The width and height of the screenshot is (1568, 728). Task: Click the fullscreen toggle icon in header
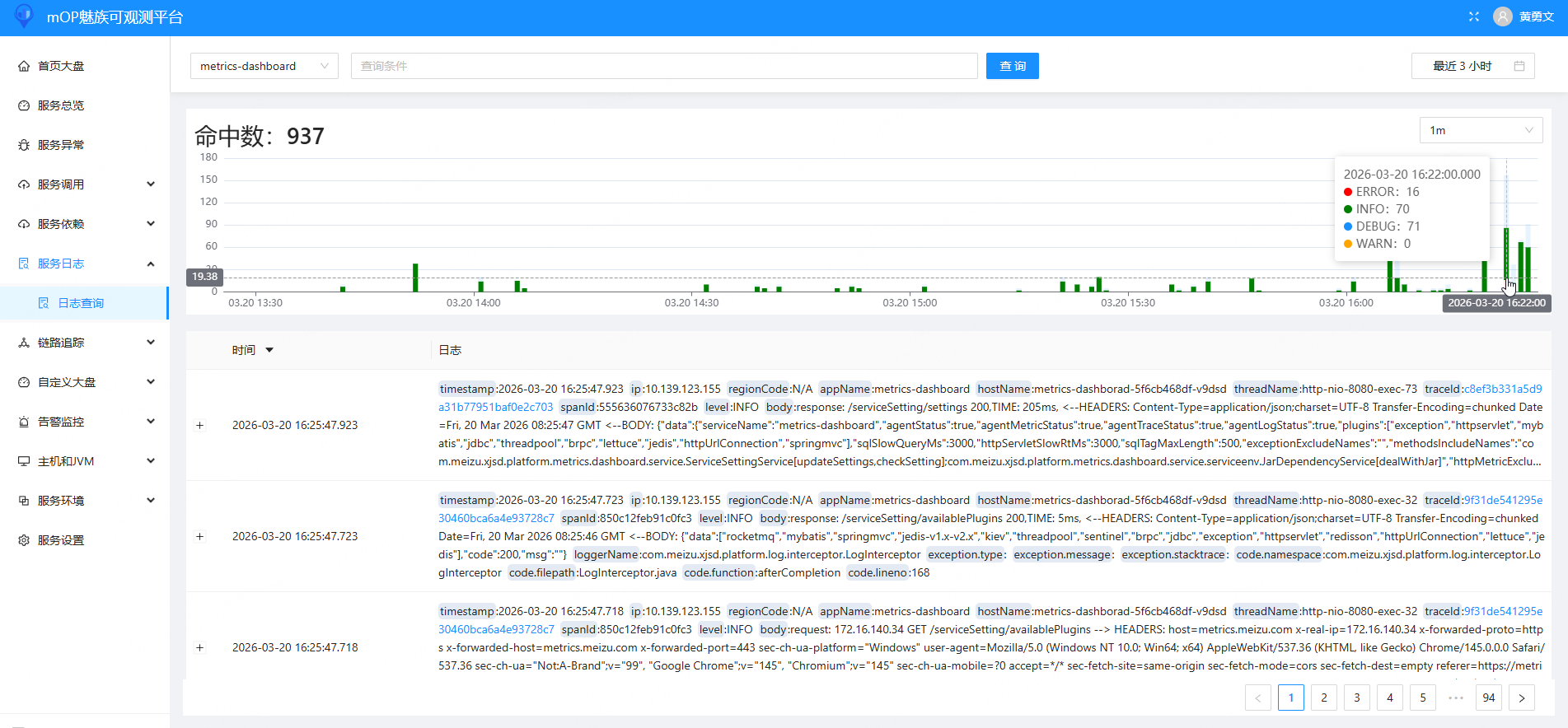tap(1474, 16)
